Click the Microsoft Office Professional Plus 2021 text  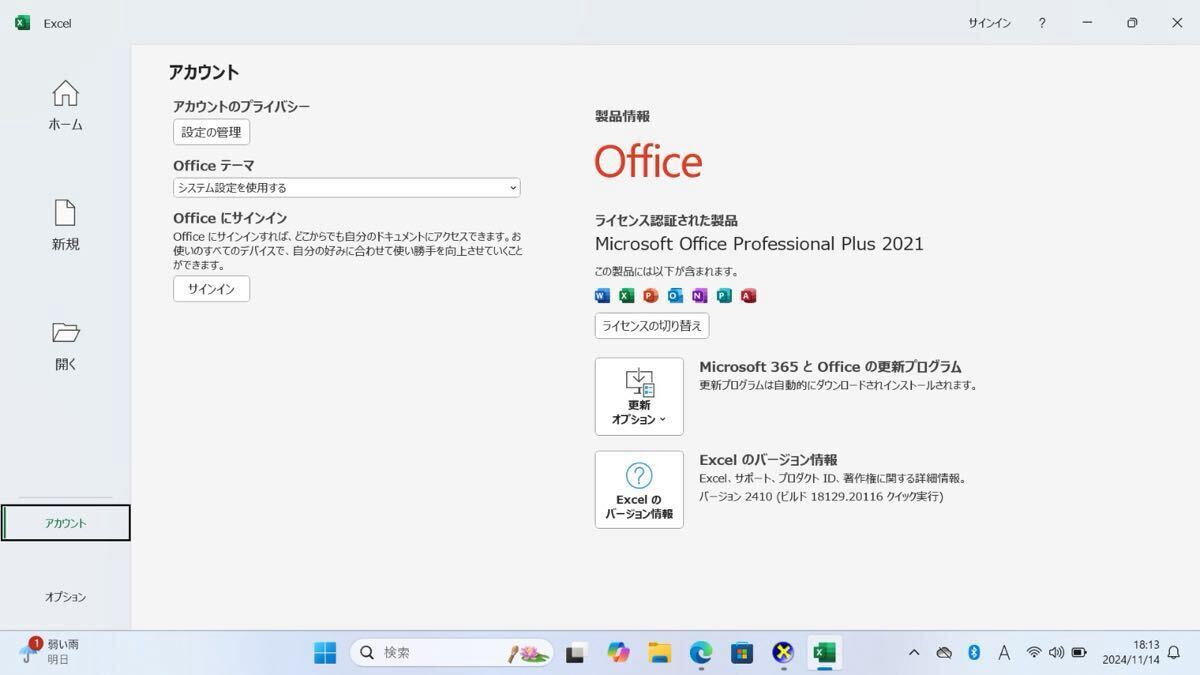click(759, 244)
